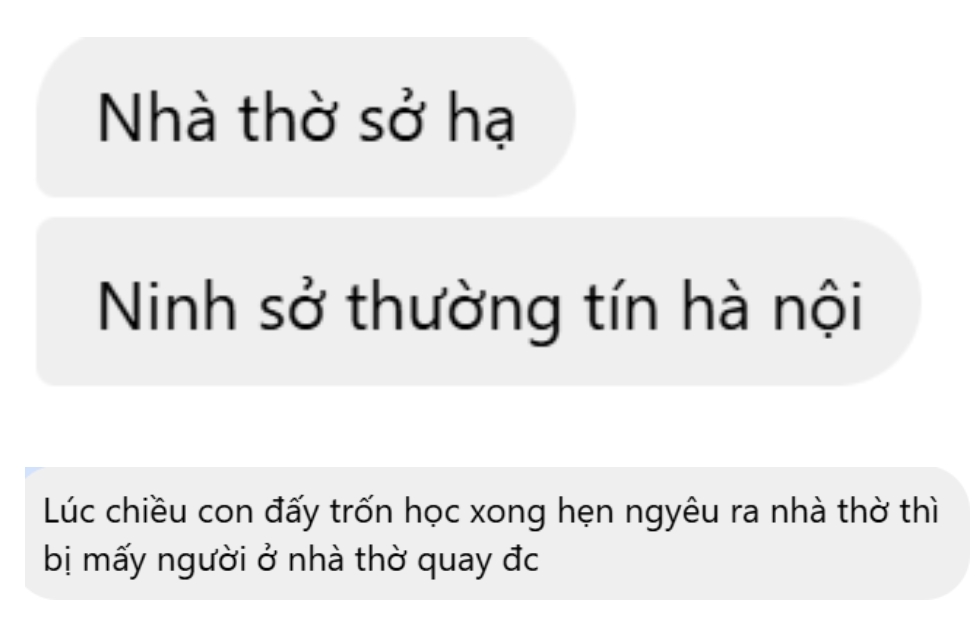Click the word 'thờ' in first bubble
The height and width of the screenshot is (638, 979).
[x=288, y=117]
